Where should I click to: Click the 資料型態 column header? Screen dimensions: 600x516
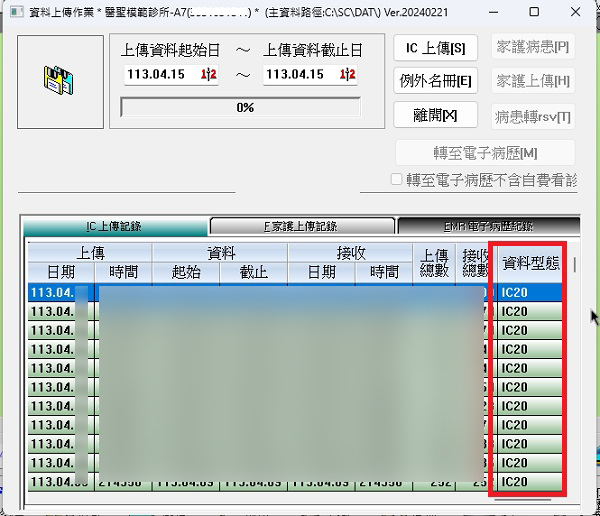coord(530,263)
